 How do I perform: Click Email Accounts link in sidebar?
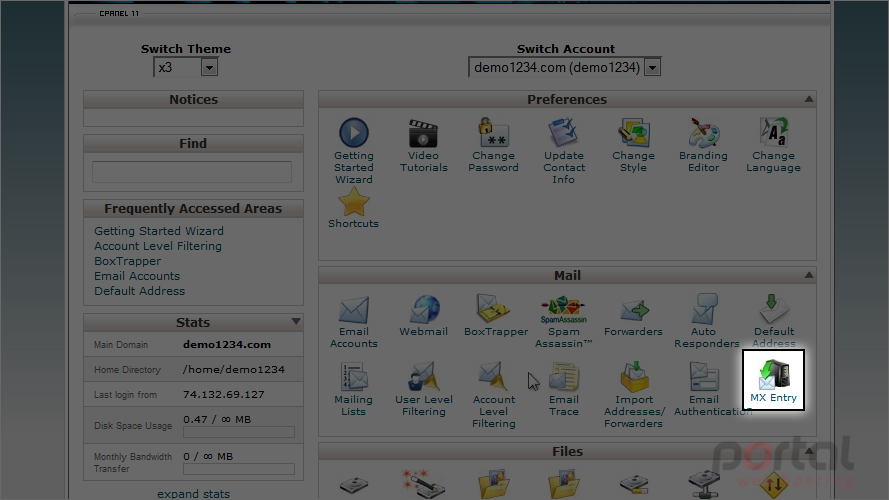click(x=137, y=276)
